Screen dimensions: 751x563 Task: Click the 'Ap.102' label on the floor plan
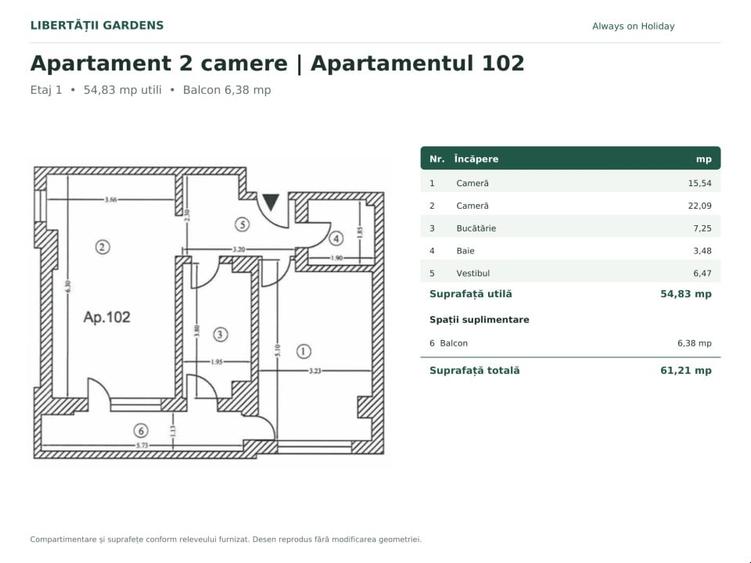(107, 317)
